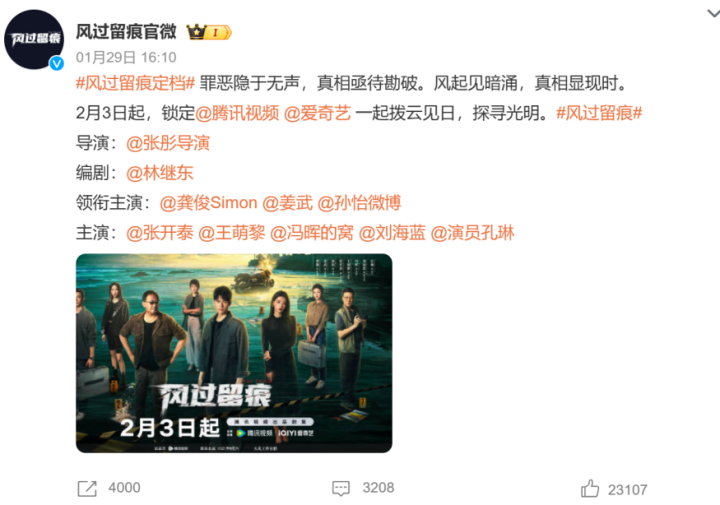Visit the @爱奇艺 mention
This screenshot has width=720, height=505.
(x=317, y=113)
